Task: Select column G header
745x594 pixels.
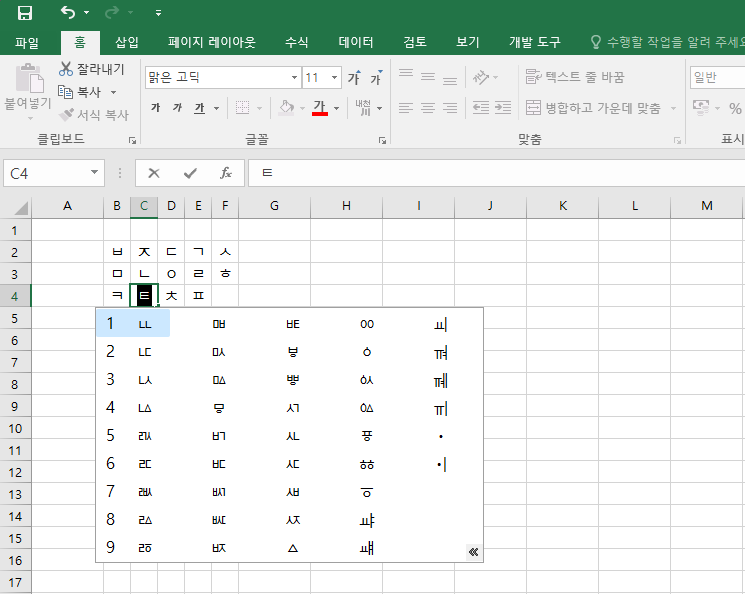Action: pyautogui.click(x=274, y=206)
